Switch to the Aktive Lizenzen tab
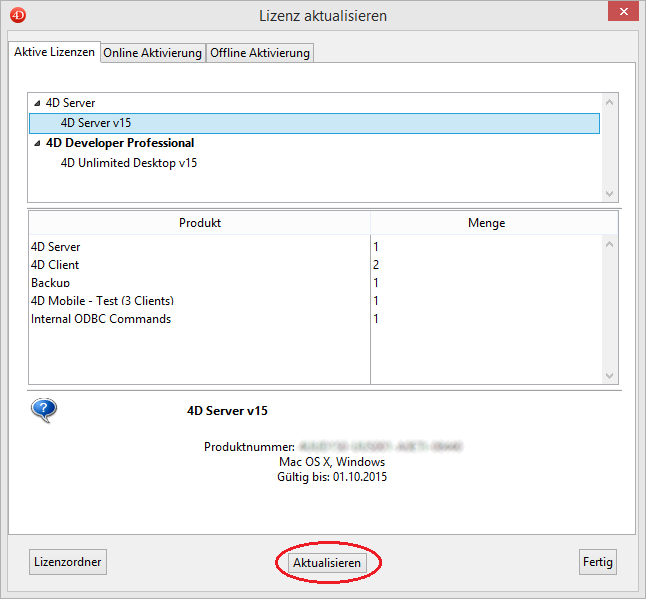The image size is (646, 599). (x=54, y=52)
